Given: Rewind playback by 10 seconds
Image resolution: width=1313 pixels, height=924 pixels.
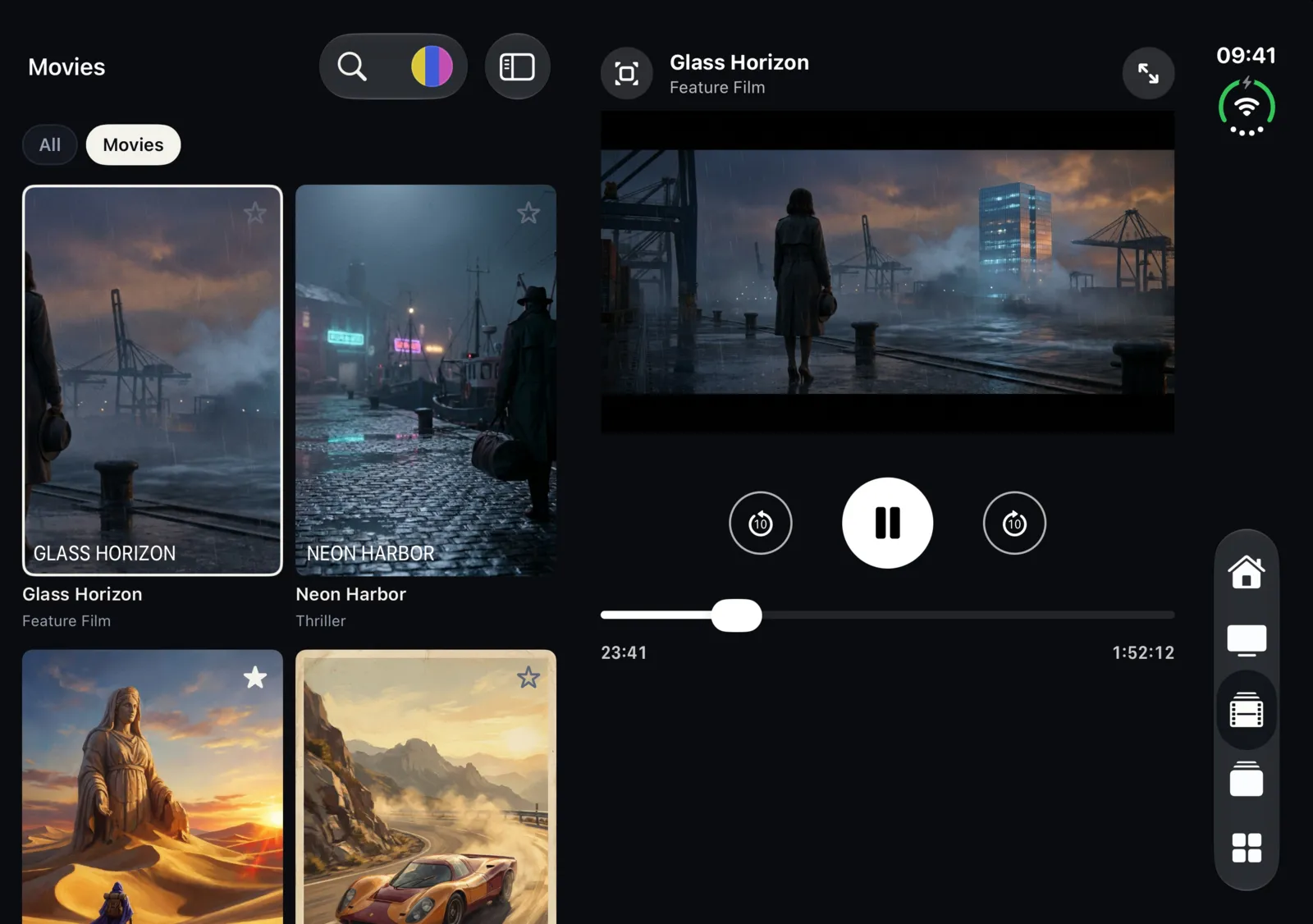Looking at the screenshot, I should (760, 523).
